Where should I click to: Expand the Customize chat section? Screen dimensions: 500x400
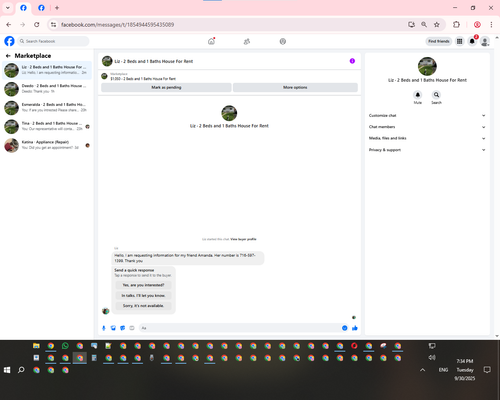(x=427, y=115)
